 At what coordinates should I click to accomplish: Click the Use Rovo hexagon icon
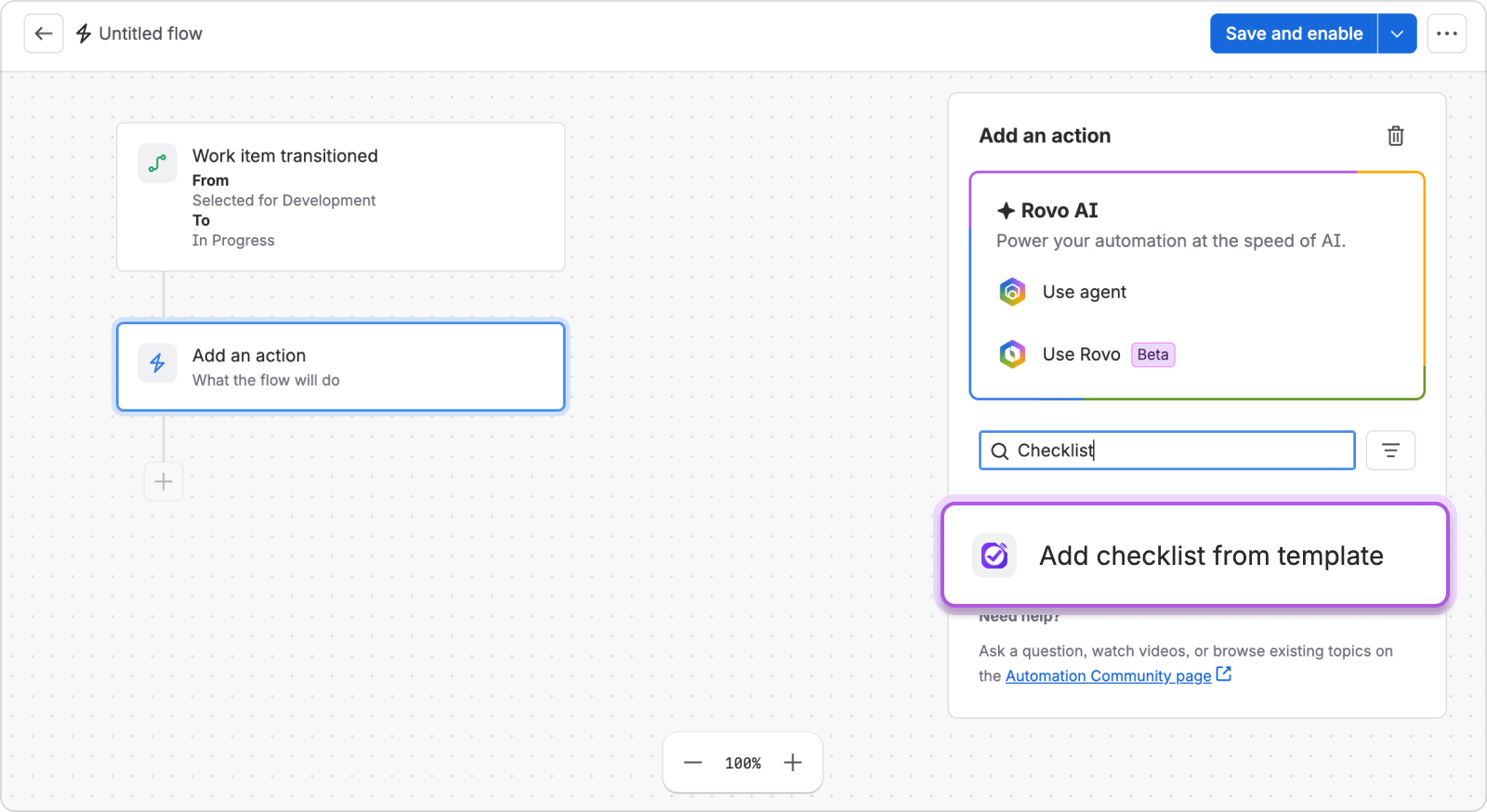(x=1012, y=354)
